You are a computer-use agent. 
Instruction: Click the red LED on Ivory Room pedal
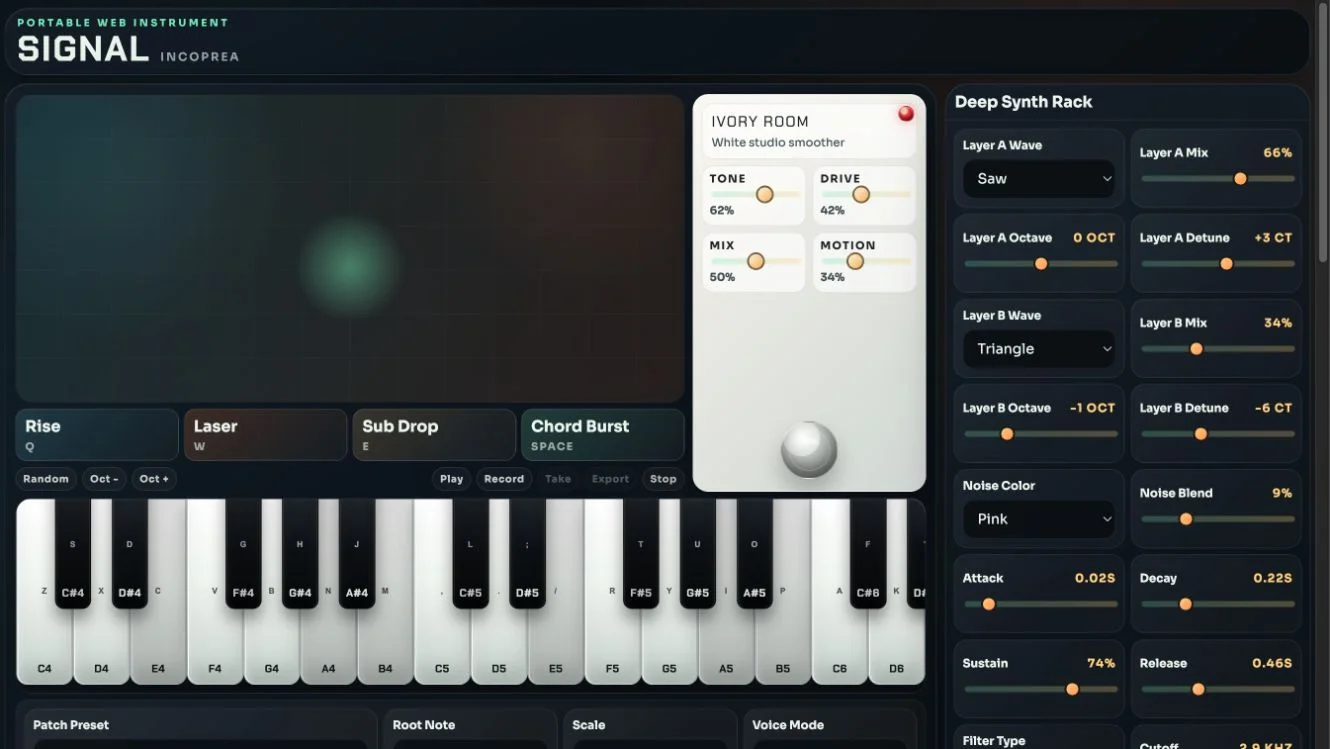coord(906,113)
